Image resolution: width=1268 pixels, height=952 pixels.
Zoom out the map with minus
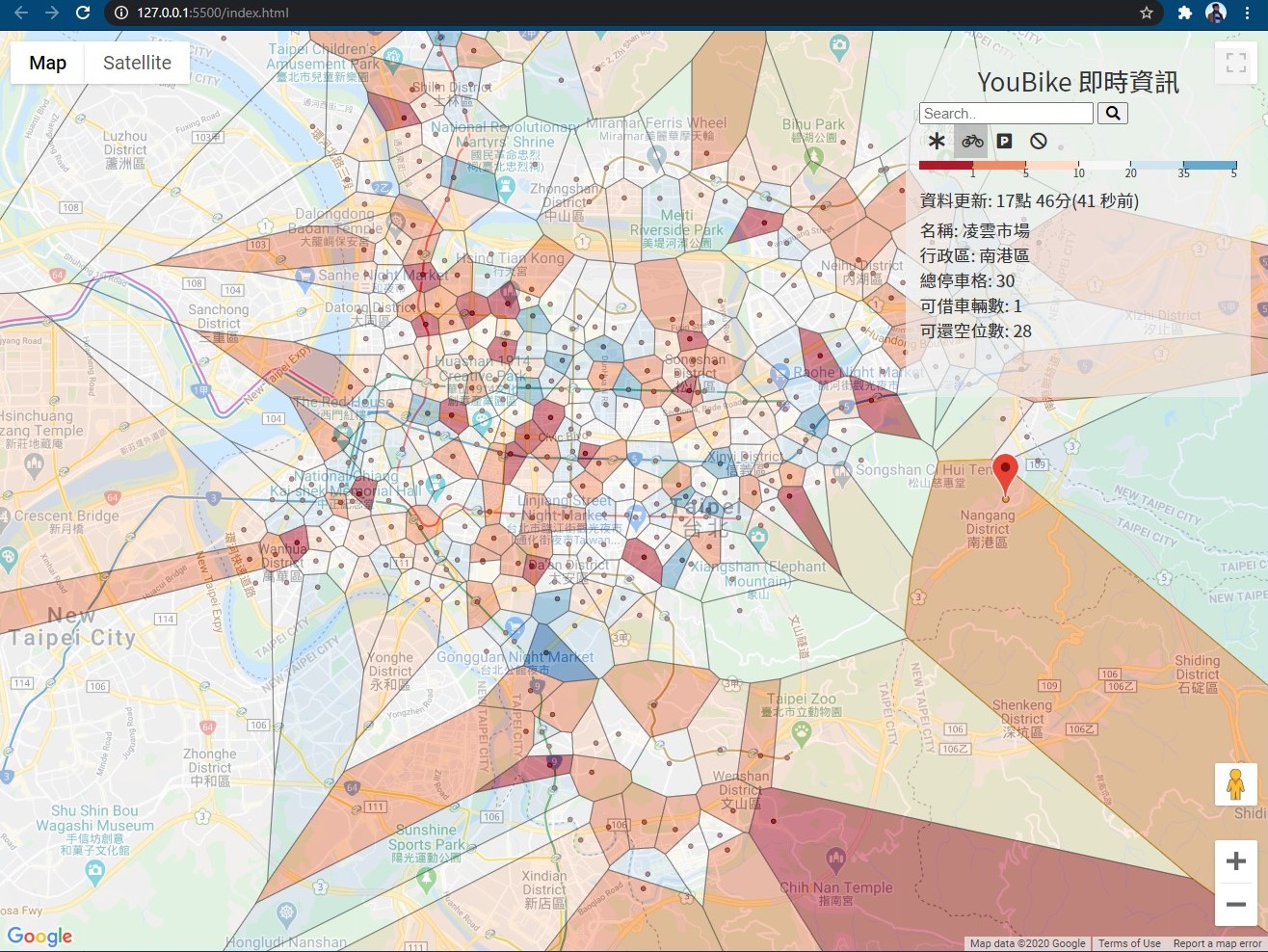[1235, 905]
